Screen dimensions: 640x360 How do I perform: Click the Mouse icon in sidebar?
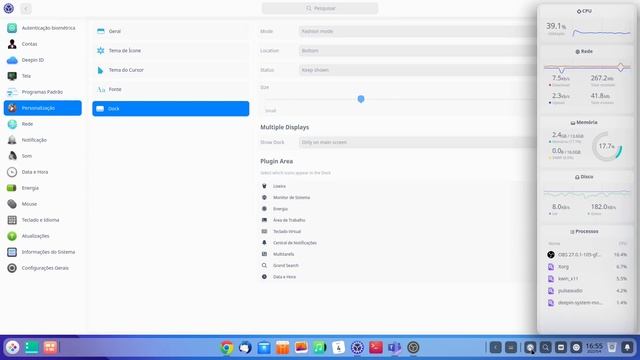click(12, 204)
